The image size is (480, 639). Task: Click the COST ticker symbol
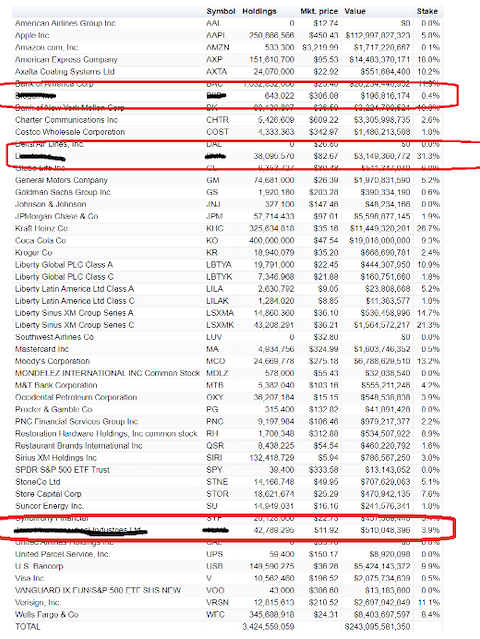[x=217, y=132]
